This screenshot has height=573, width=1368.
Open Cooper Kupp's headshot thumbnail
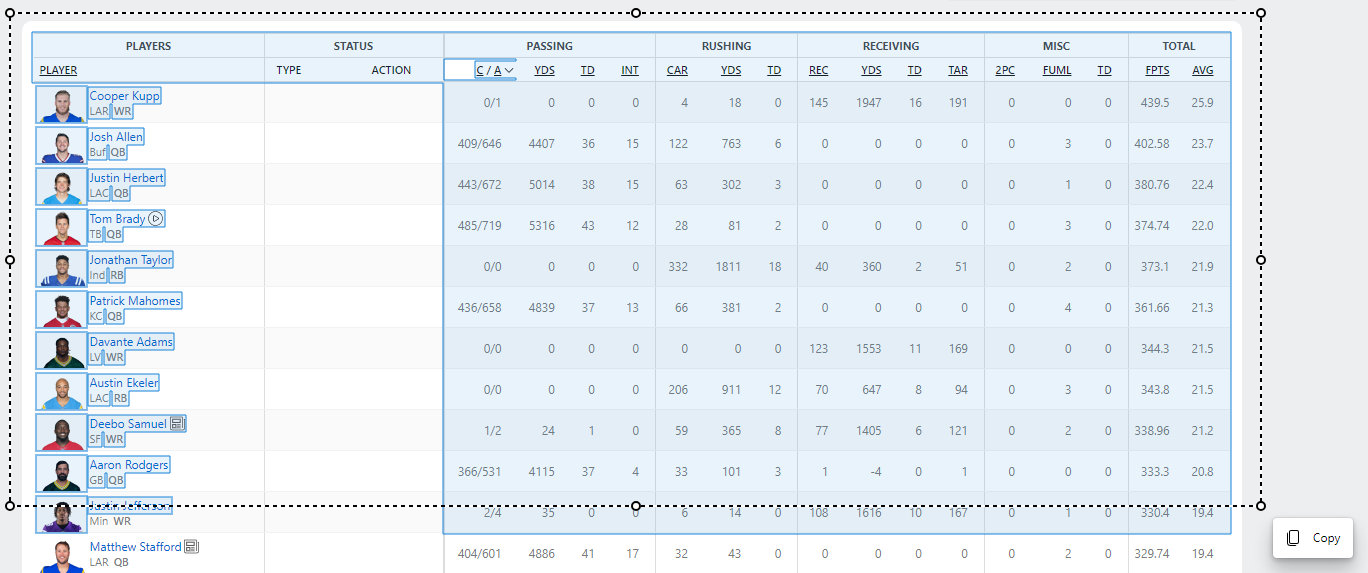pyautogui.click(x=62, y=104)
